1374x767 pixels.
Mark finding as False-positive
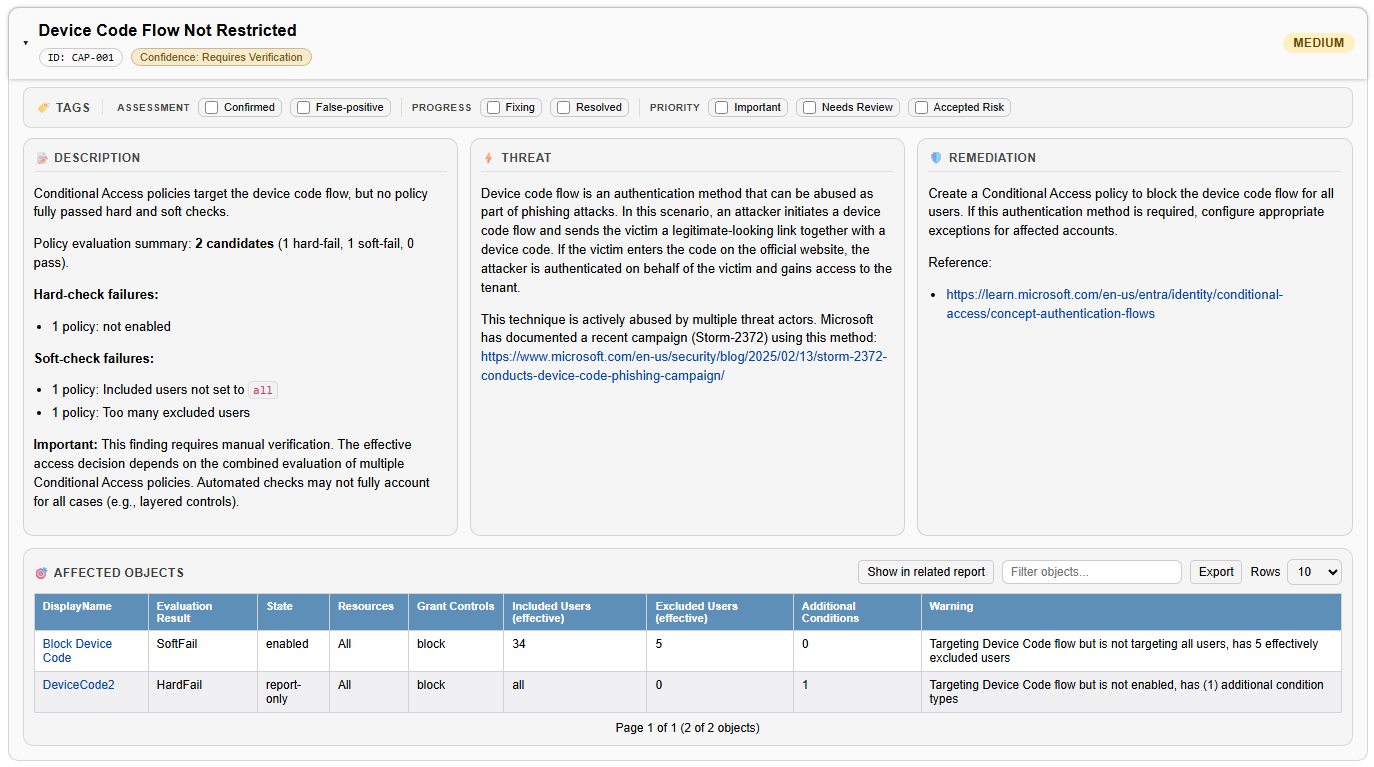click(303, 108)
